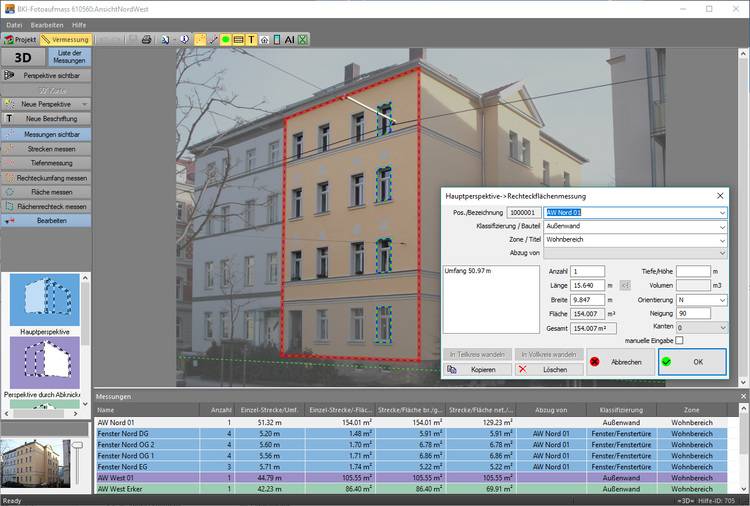
Task: Open the Klassifizierung / Bauteil dropdown
Action: 721,227
